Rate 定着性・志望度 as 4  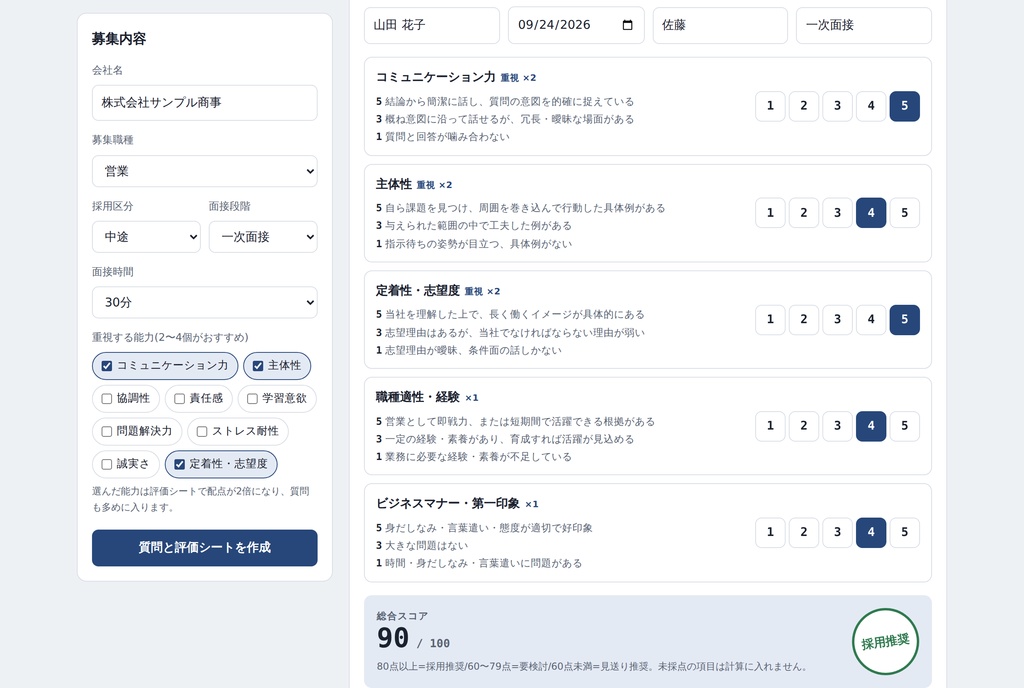[871, 319]
